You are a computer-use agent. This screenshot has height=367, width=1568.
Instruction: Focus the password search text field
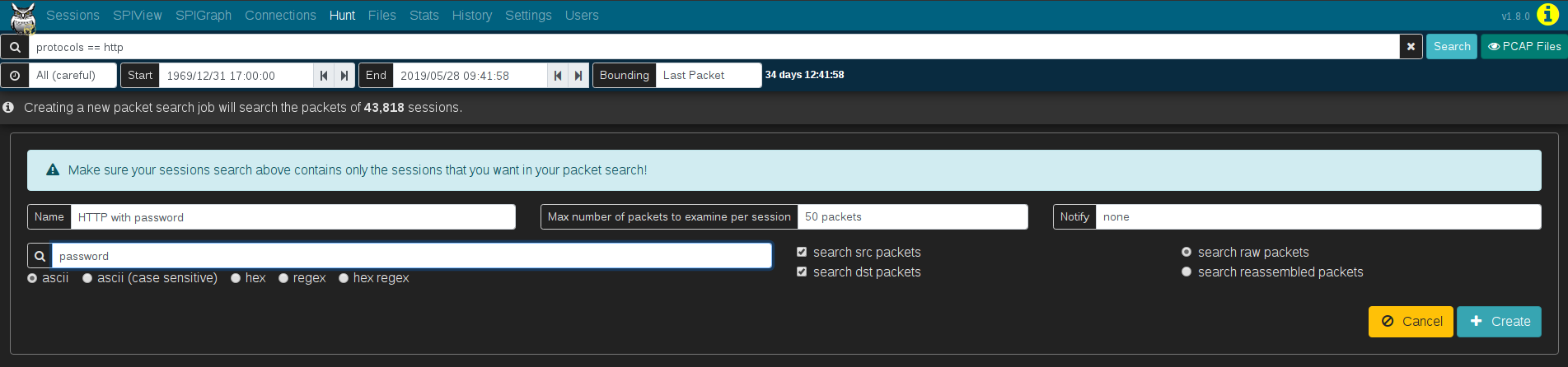coord(412,256)
